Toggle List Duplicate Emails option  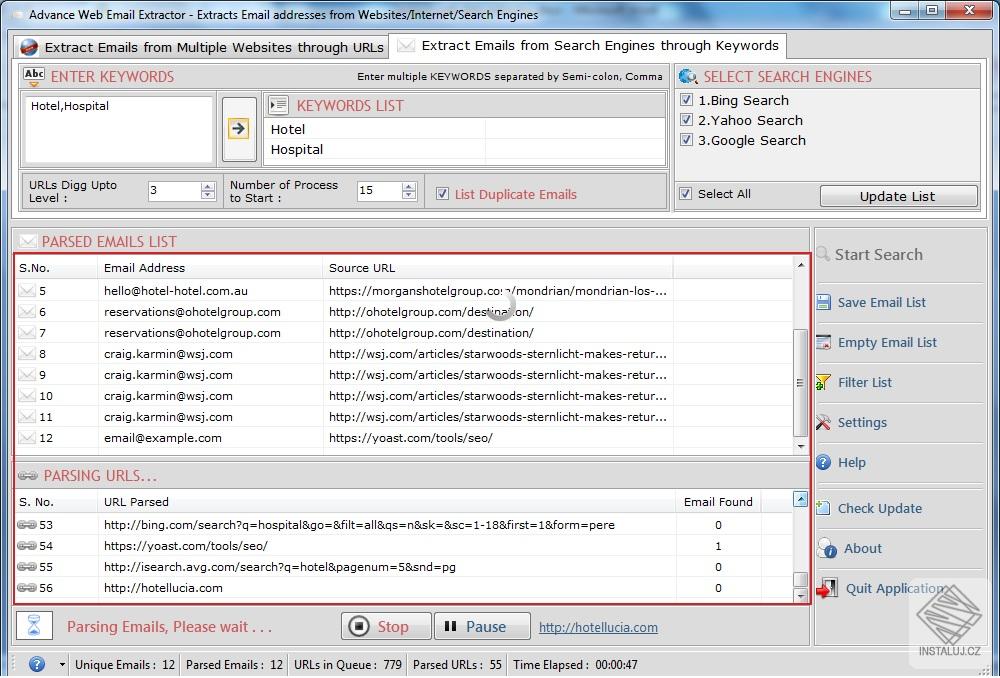(442, 194)
